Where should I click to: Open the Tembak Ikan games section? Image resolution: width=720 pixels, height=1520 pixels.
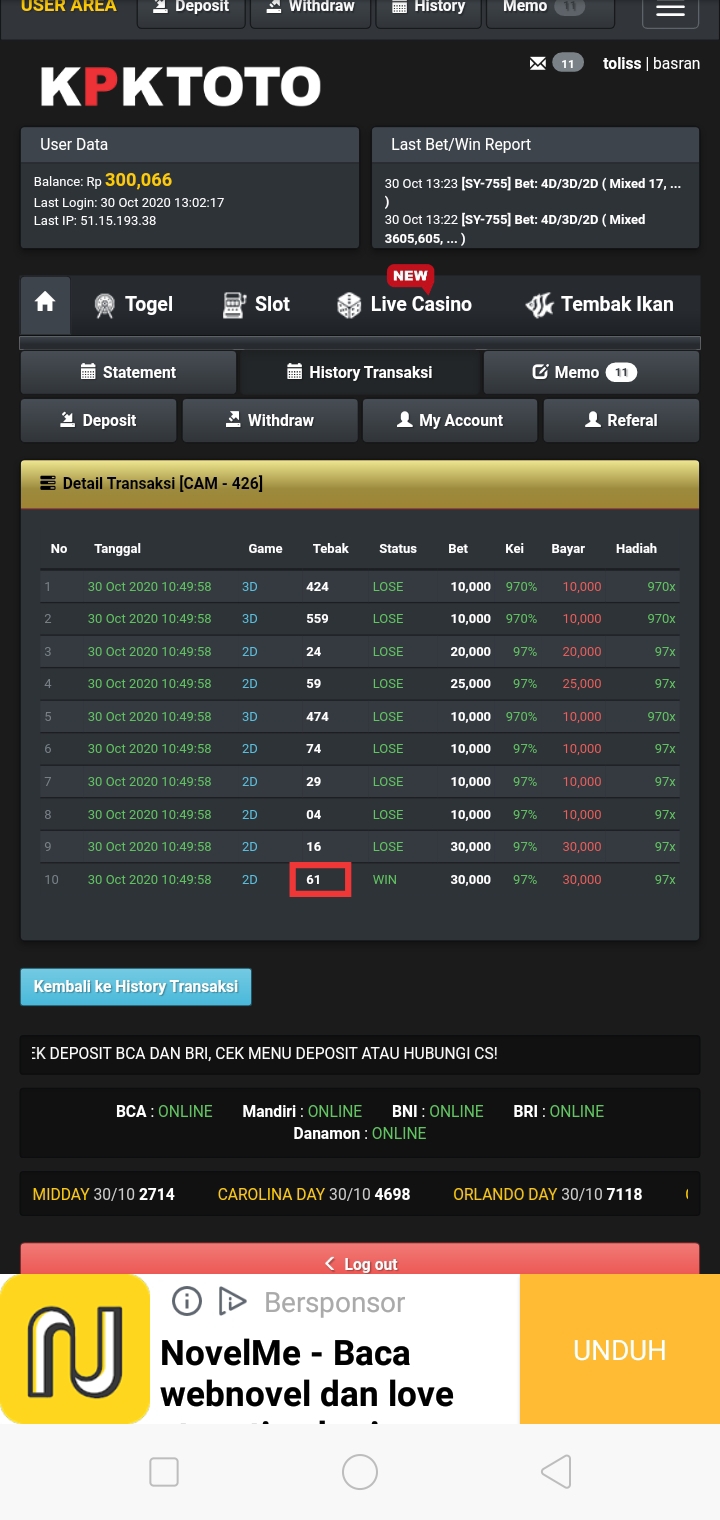pos(600,305)
